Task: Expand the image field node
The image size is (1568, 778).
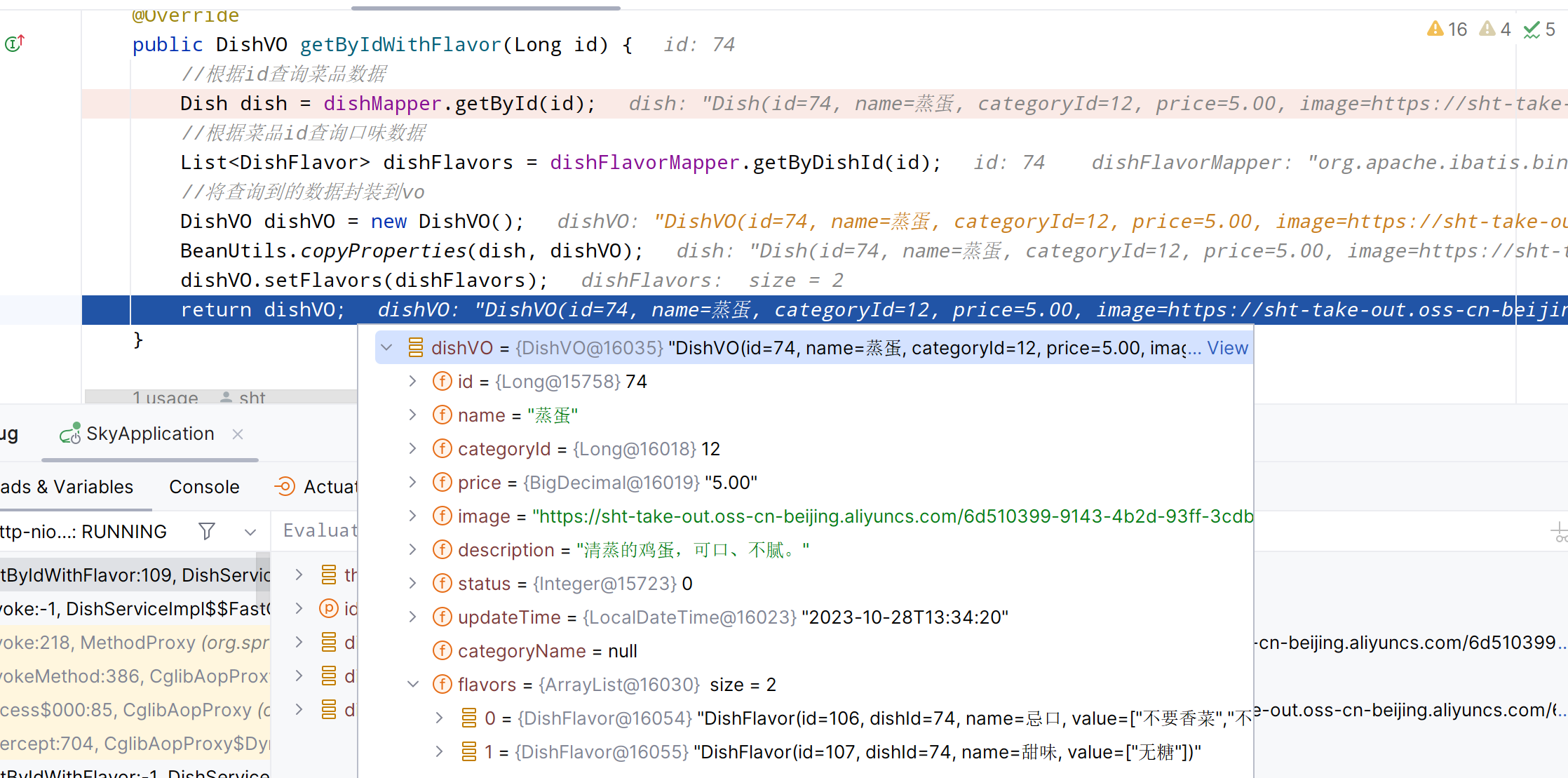Action: click(x=412, y=516)
